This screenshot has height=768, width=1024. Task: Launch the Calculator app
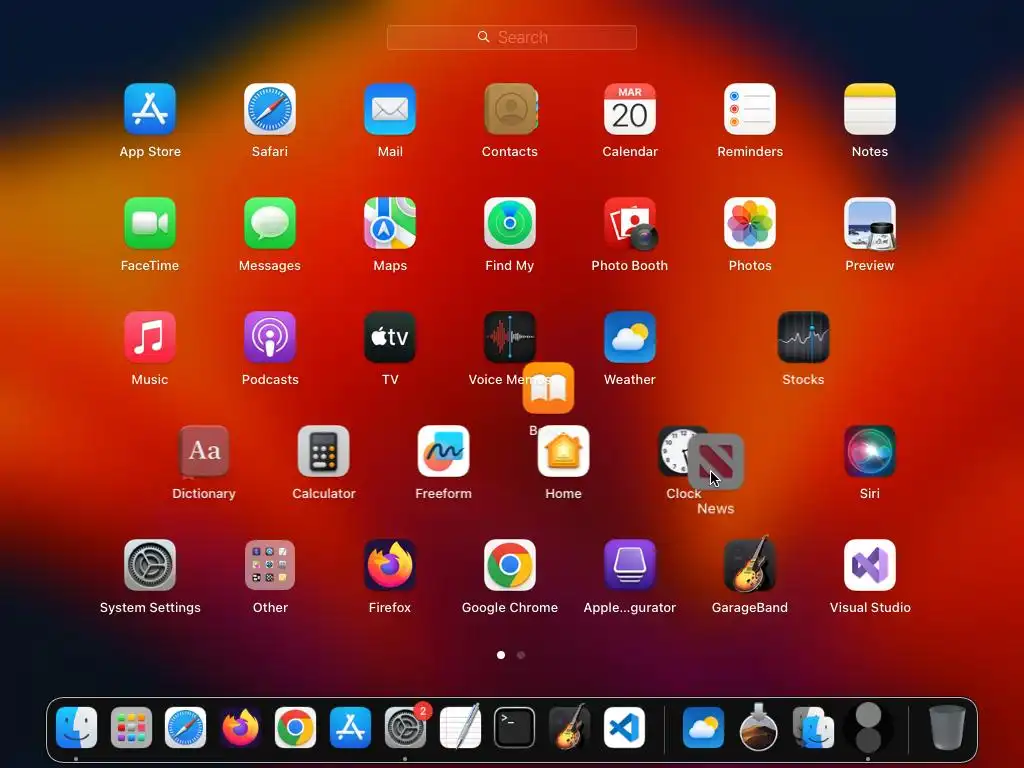pos(324,451)
